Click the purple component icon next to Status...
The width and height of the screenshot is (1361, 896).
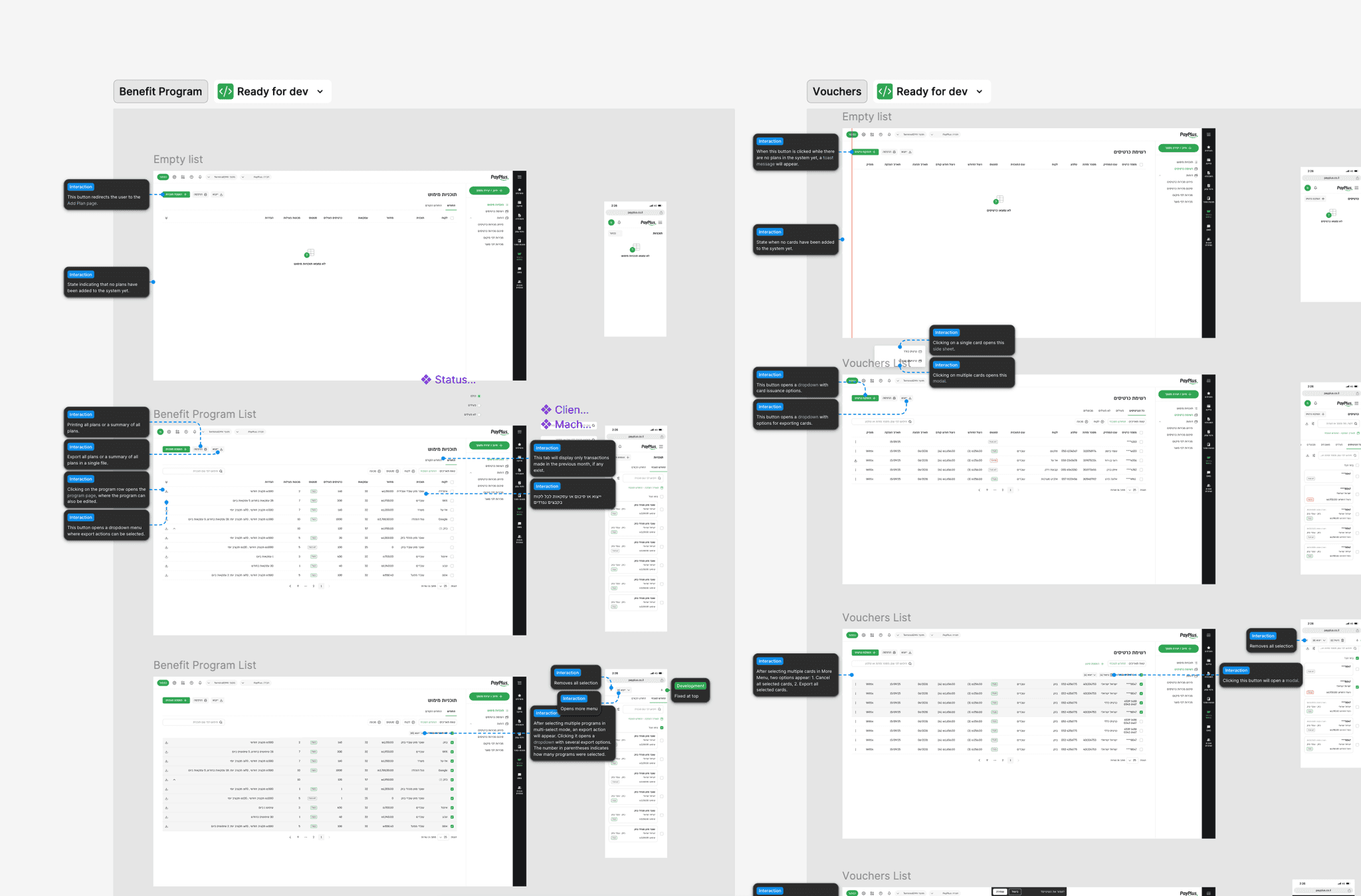tap(426, 380)
